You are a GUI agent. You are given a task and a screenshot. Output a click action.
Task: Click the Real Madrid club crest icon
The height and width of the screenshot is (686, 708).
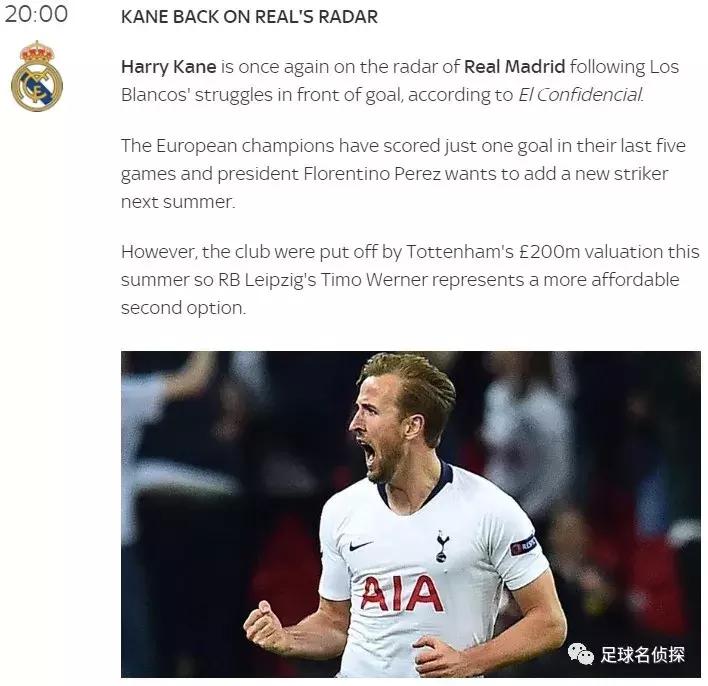pos(37,76)
